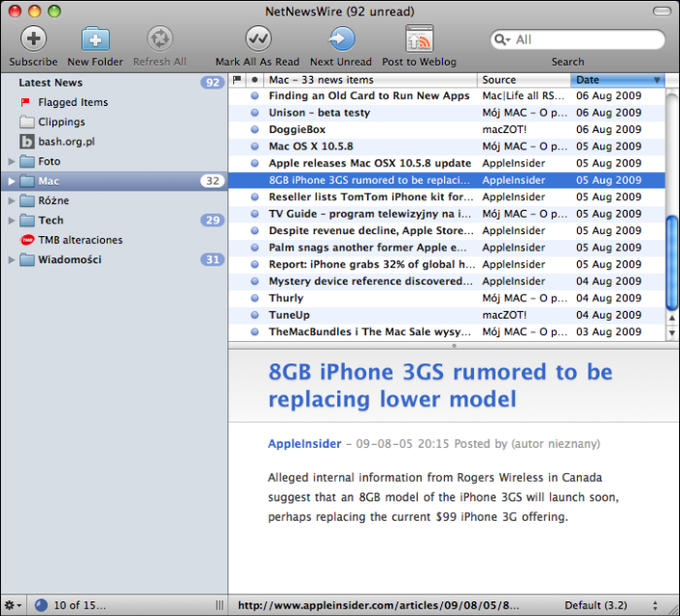The height and width of the screenshot is (616, 680).
Task: Select Latest News in the sidebar
Action: coord(50,82)
